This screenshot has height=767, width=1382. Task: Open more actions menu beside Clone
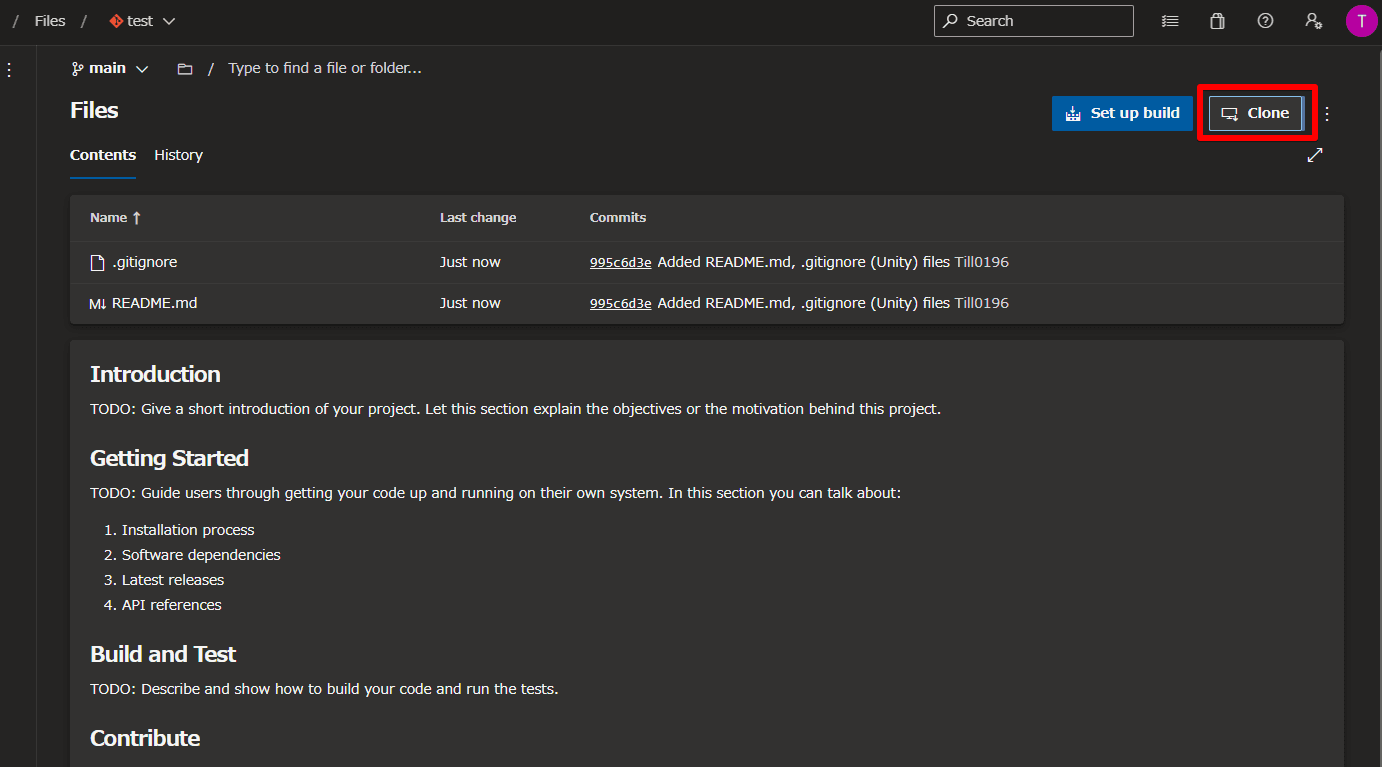click(1327, 114)
